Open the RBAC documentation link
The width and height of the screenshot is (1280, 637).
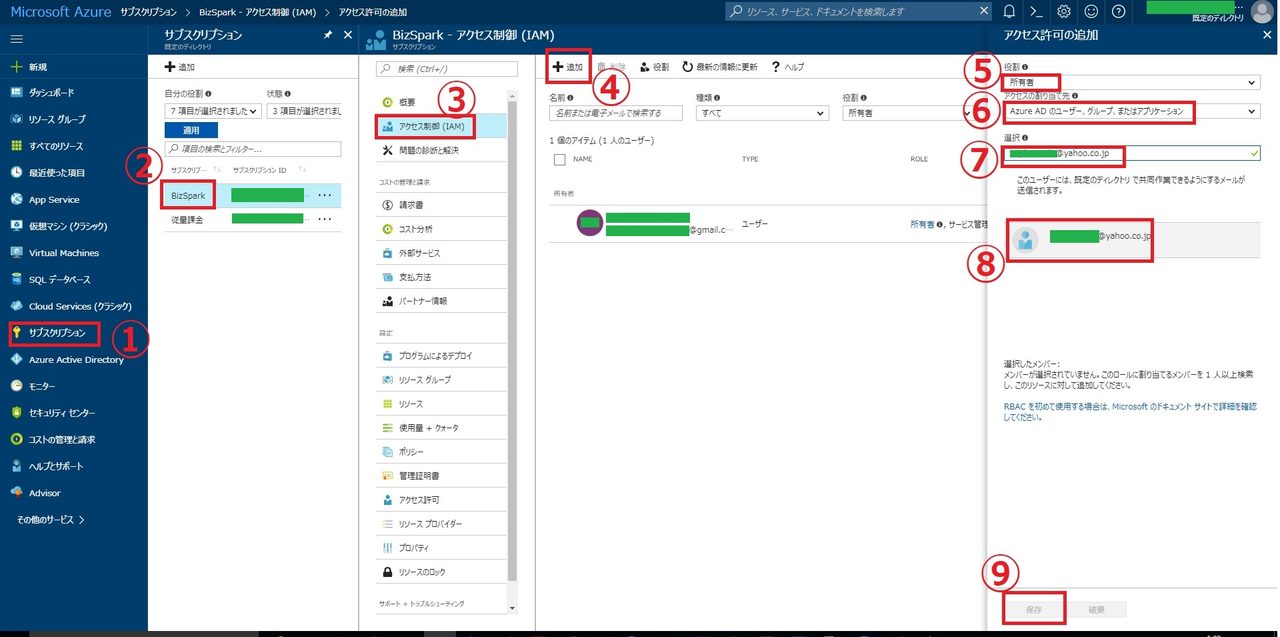pos(1129,412)
